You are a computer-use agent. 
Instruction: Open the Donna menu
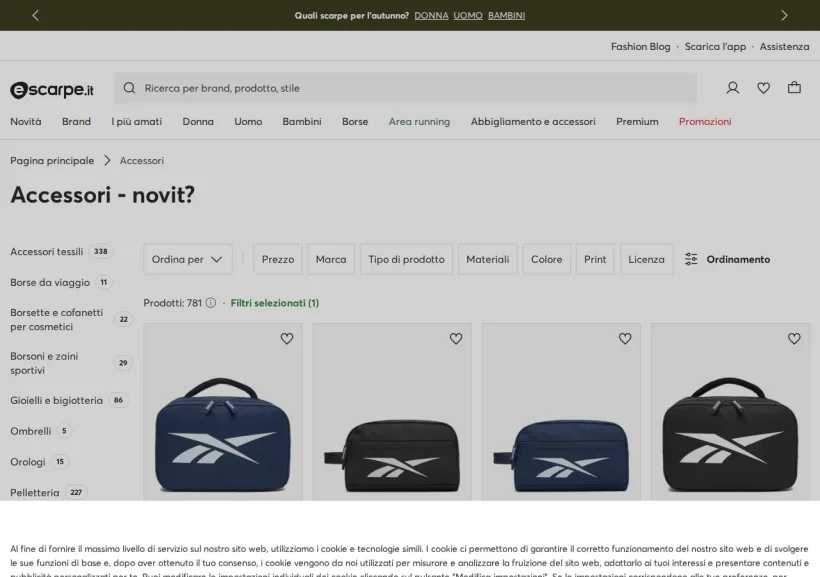198,121
